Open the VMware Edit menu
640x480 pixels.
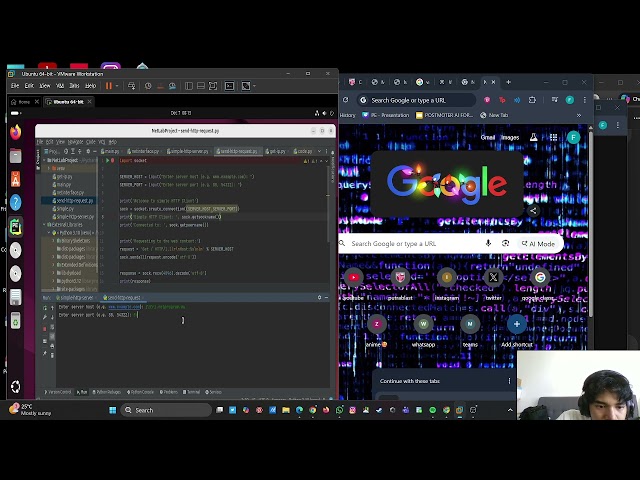[x=29, y=86]
